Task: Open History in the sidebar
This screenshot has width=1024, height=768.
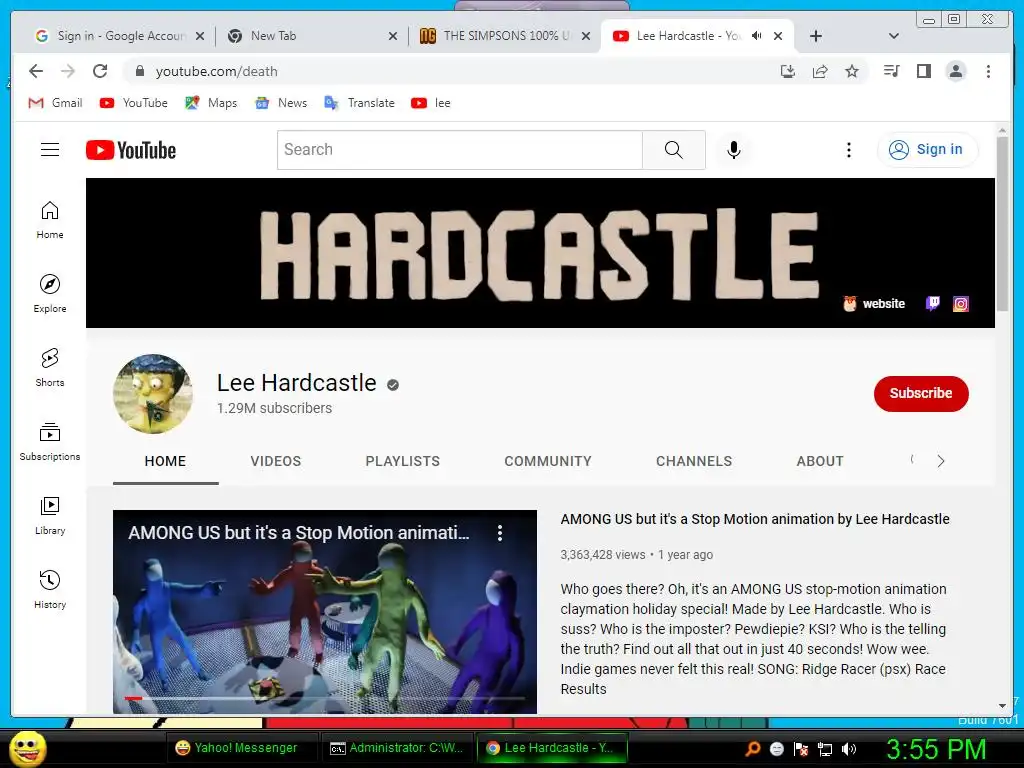Action: tap(50, 590)
